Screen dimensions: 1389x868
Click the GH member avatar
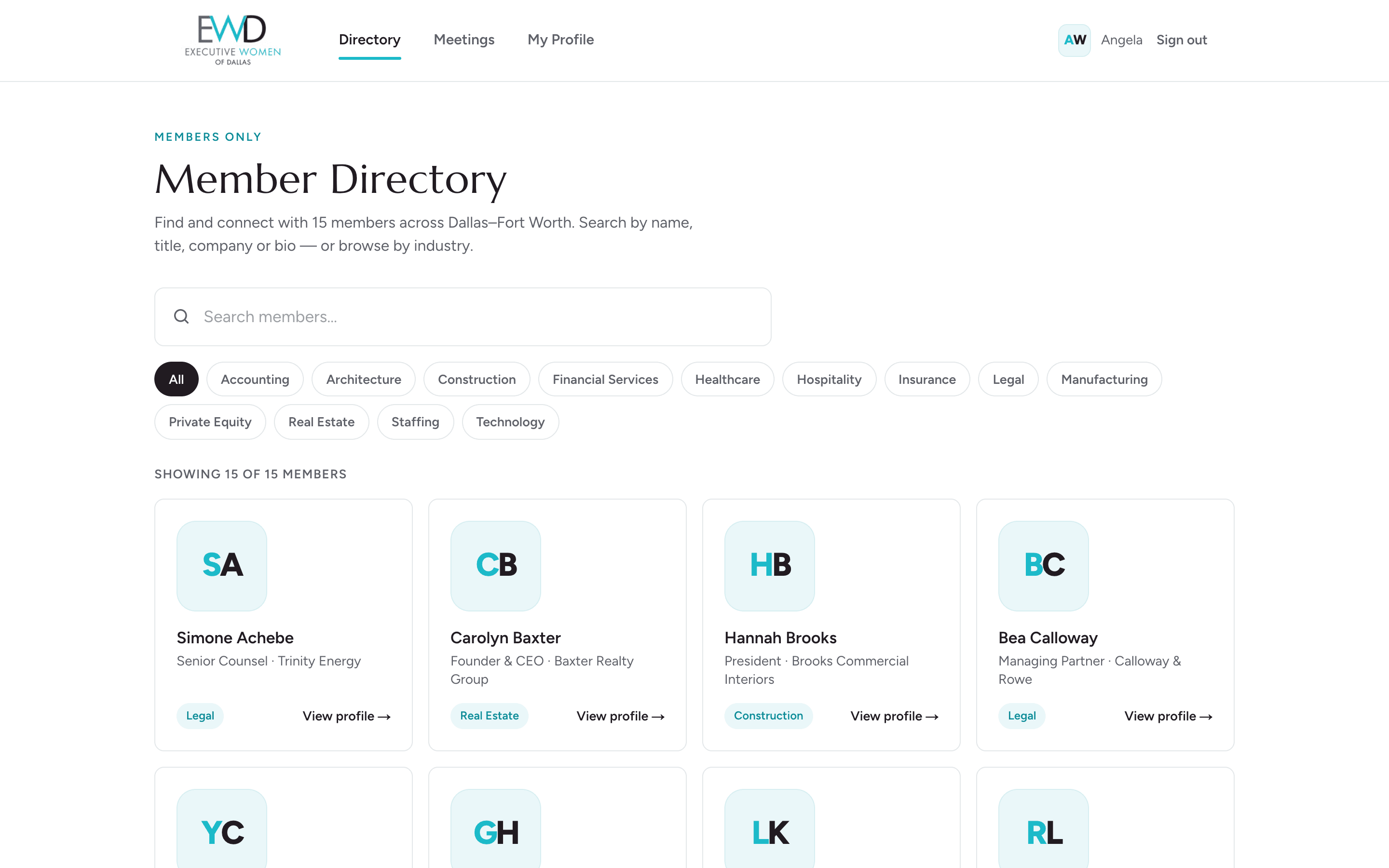point(495,828)
